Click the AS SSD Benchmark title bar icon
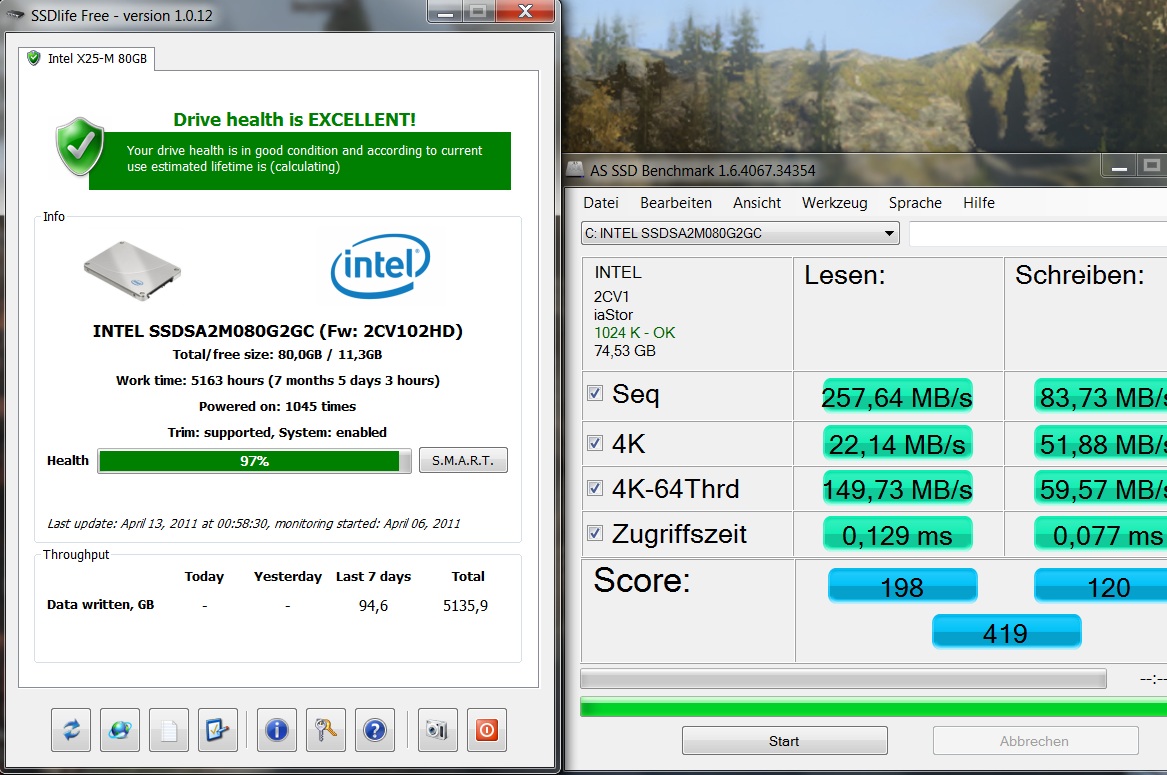 click(575, 170)
